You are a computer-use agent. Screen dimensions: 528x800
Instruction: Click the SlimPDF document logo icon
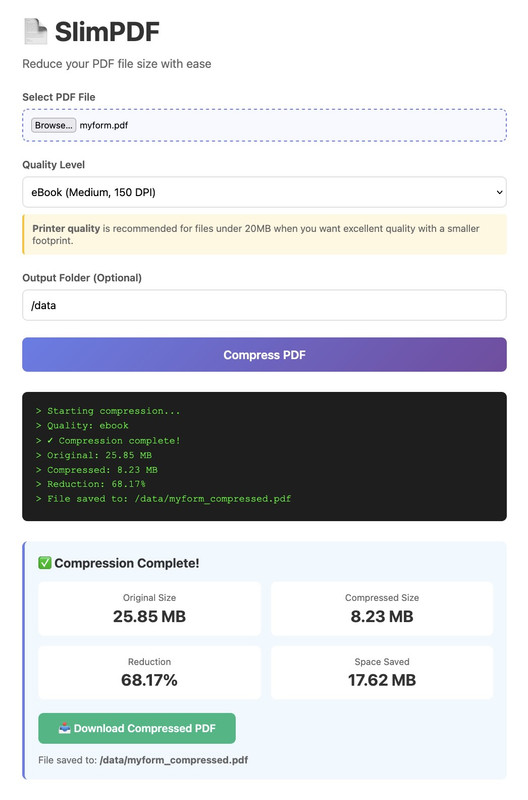36,32
